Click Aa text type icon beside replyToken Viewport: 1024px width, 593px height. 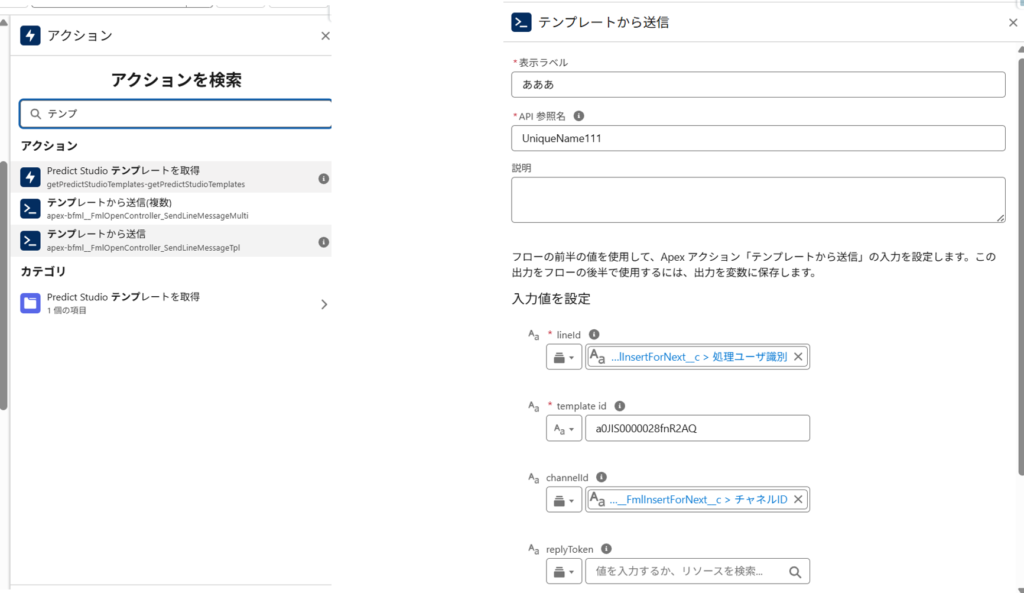pos(534,549)
